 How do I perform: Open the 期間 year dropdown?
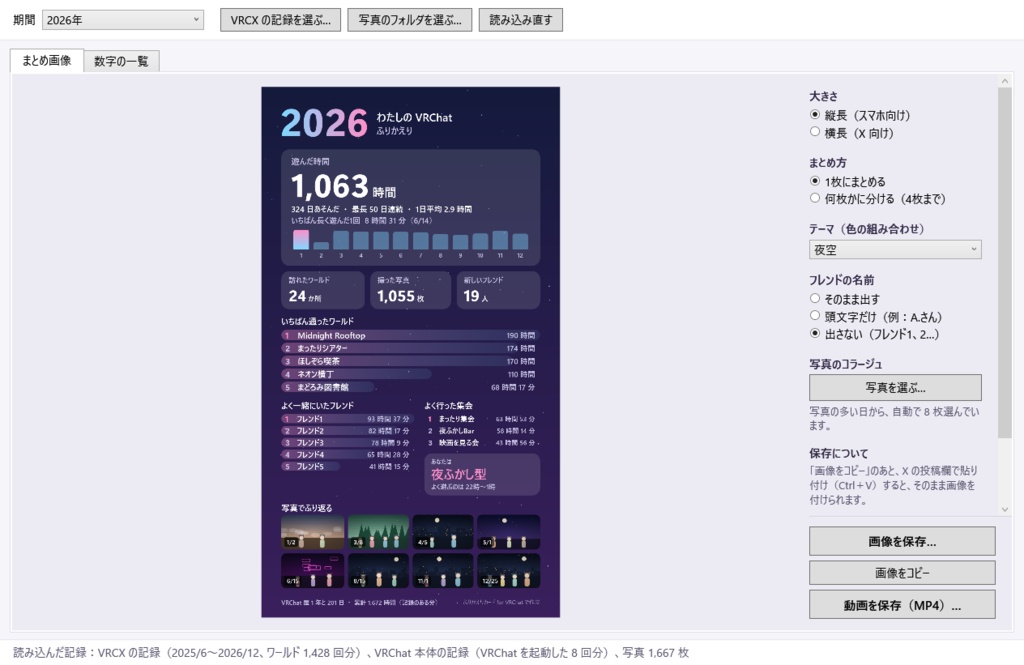point(123,20)
